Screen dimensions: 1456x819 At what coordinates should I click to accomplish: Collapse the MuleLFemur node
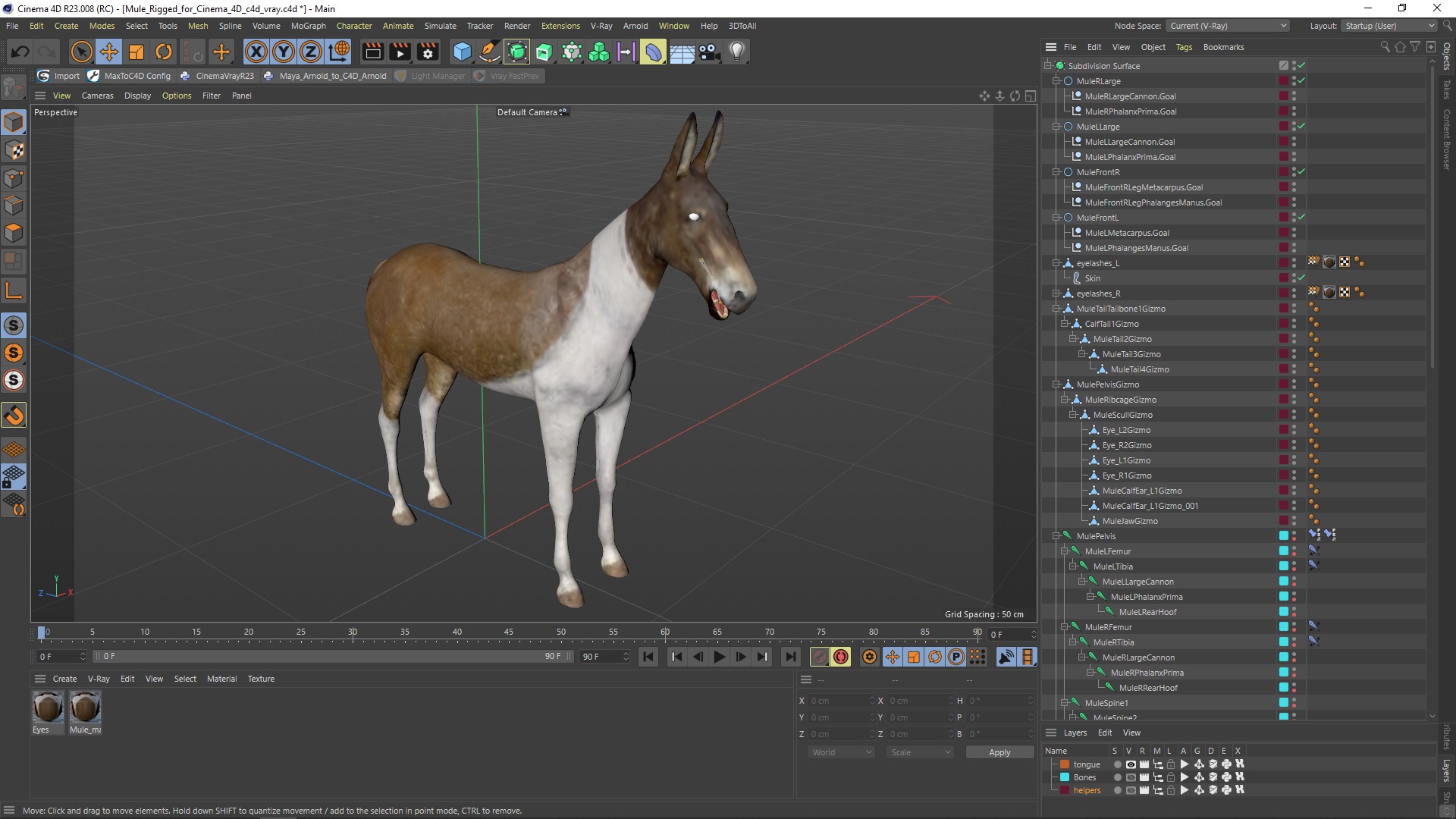[1064, 551]
